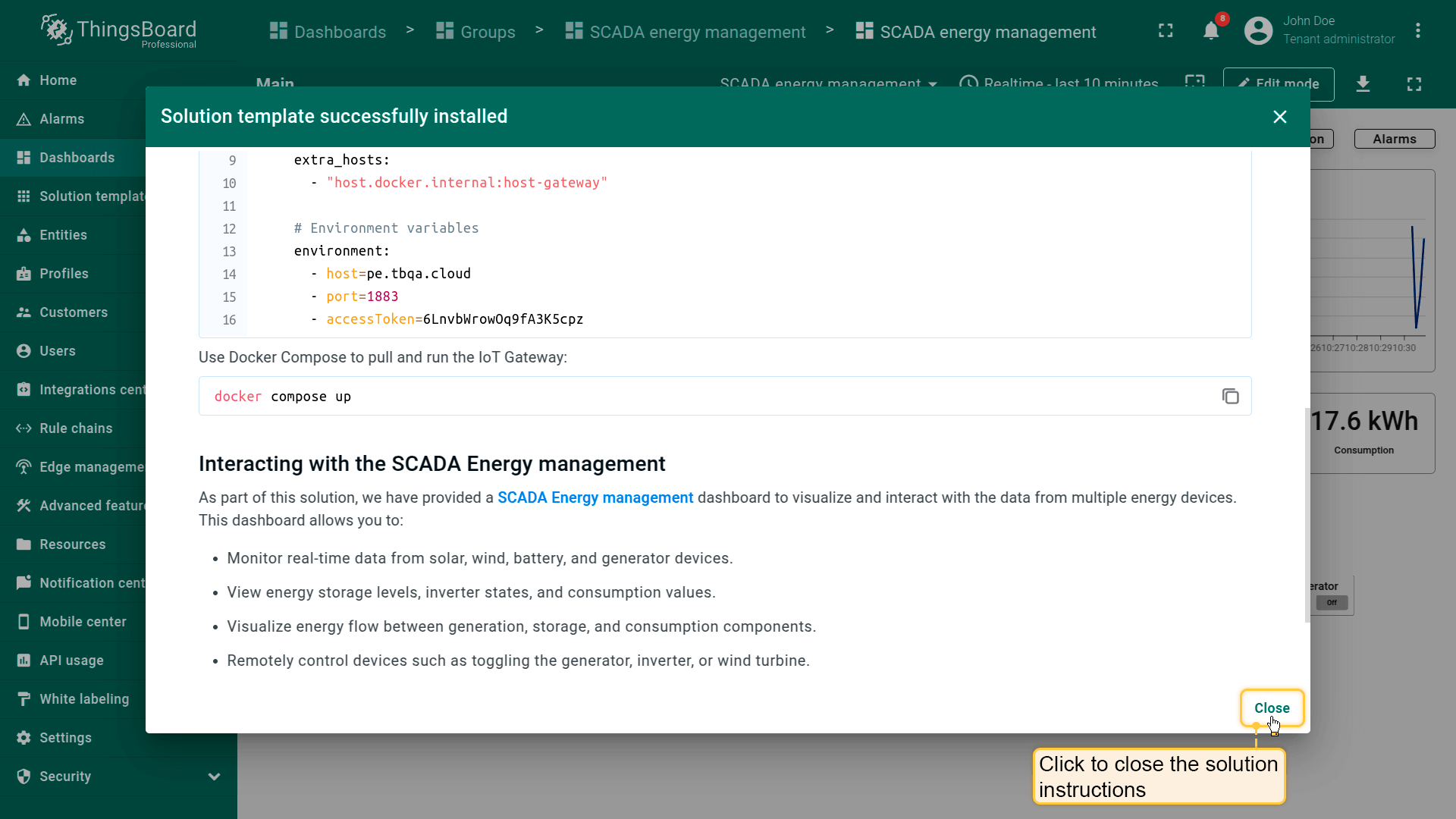
Task: Click the Close button in the dialog
Action: click(x=1272, y=708)
